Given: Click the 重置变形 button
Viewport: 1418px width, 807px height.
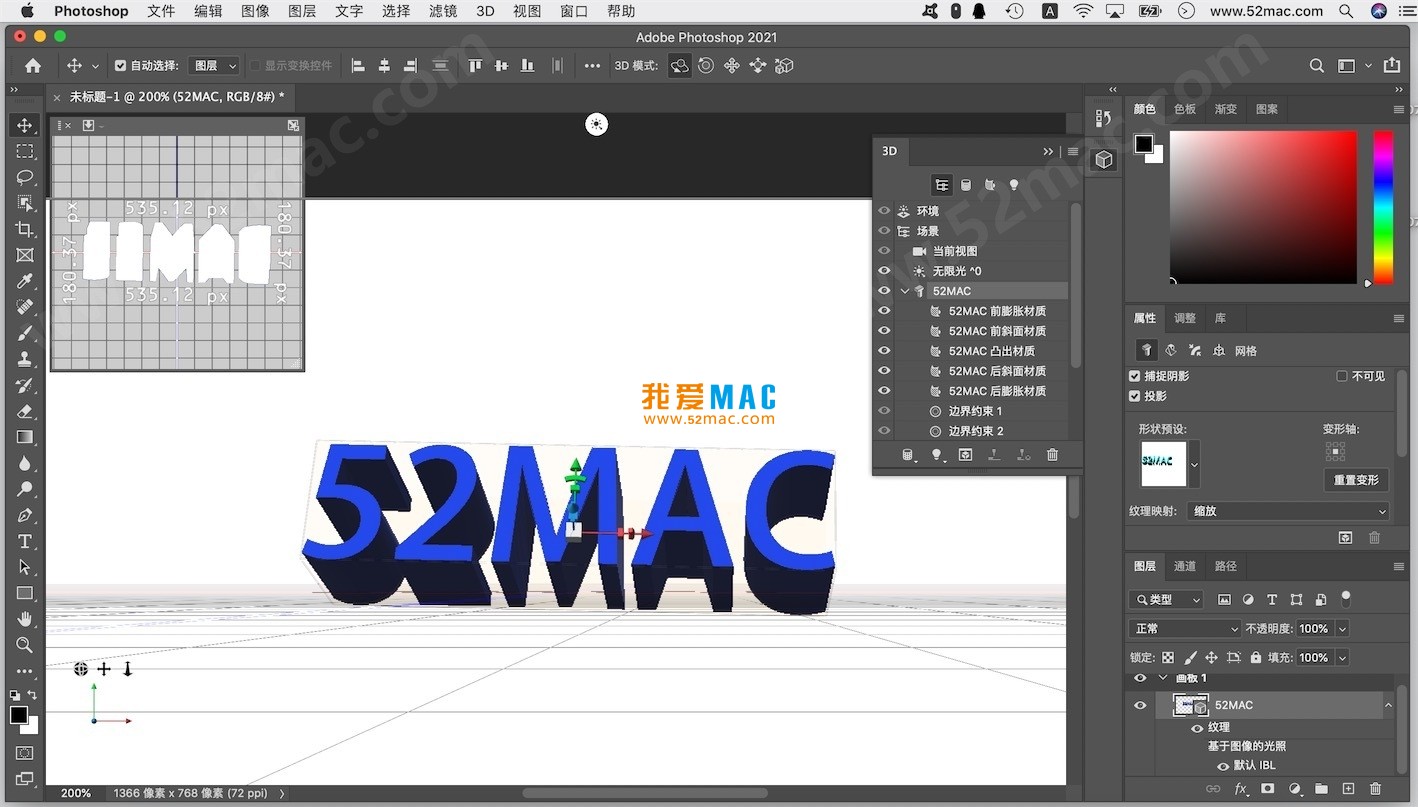Looking at the screenshot, I should (1356, 480).
